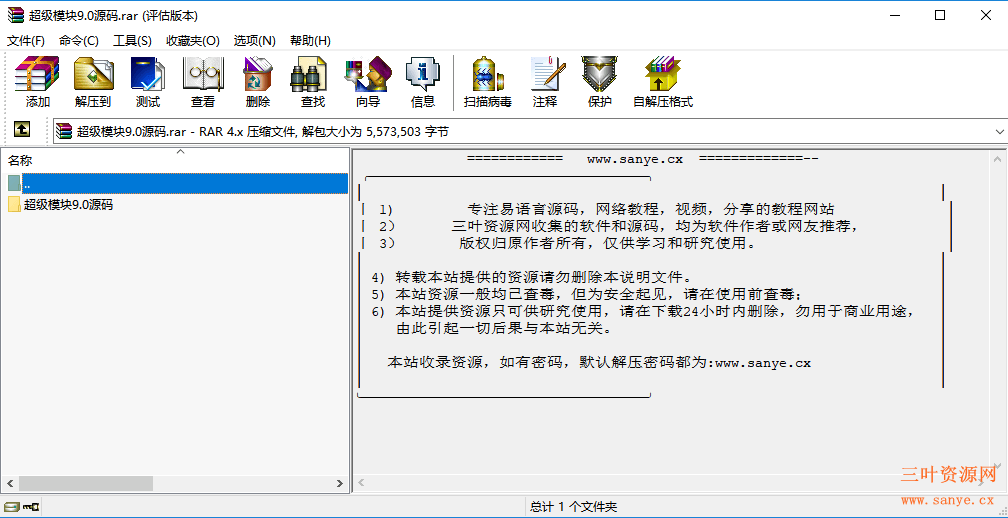Click comment line 6) 本站提供资源
1008x518 pixels.
643,312
